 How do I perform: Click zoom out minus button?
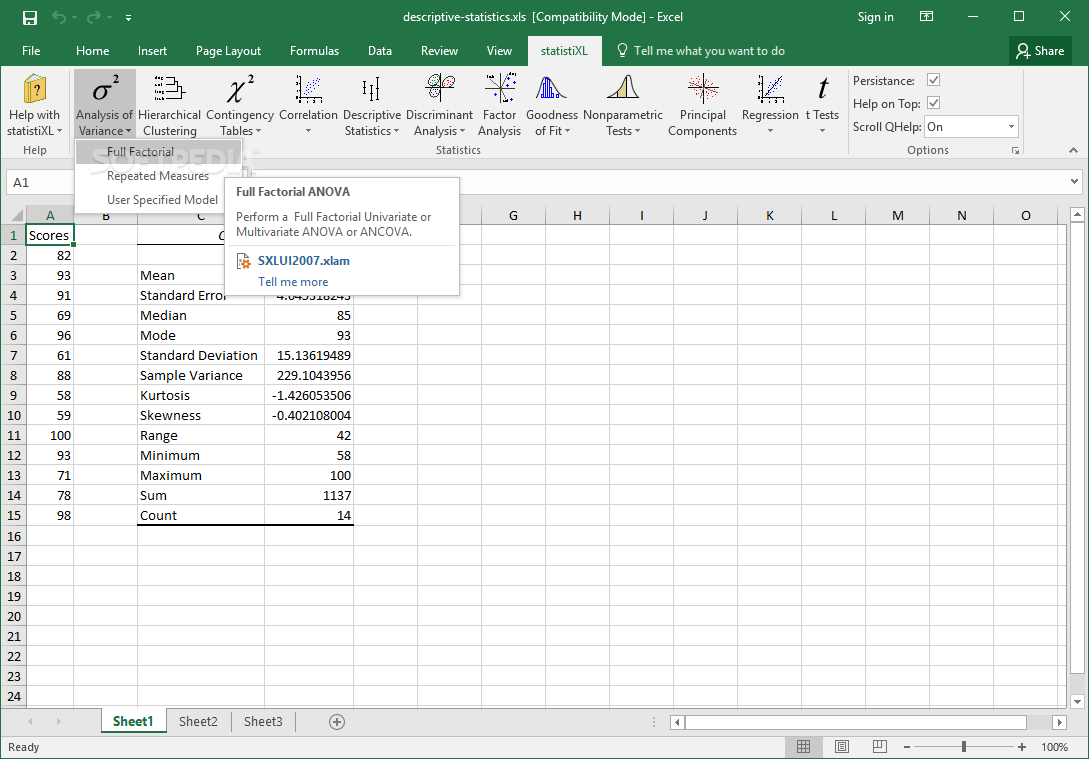(x=907, y=747)
